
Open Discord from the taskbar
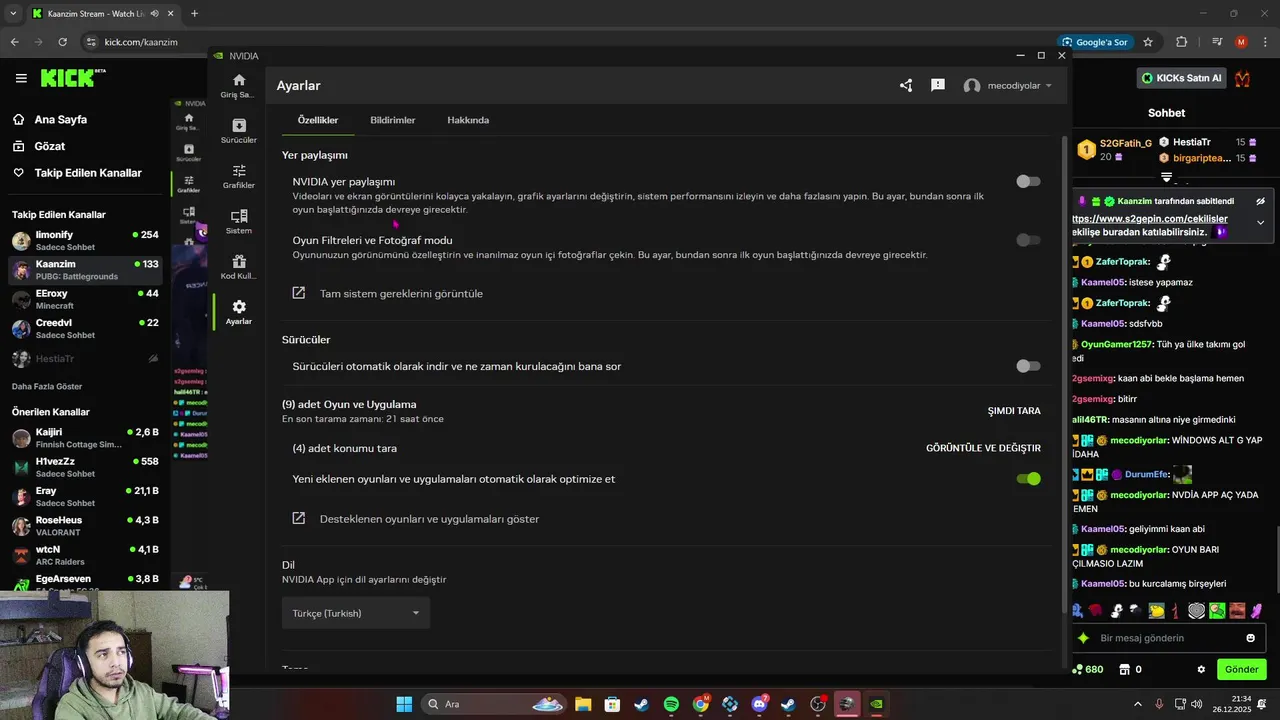[759, 704]
